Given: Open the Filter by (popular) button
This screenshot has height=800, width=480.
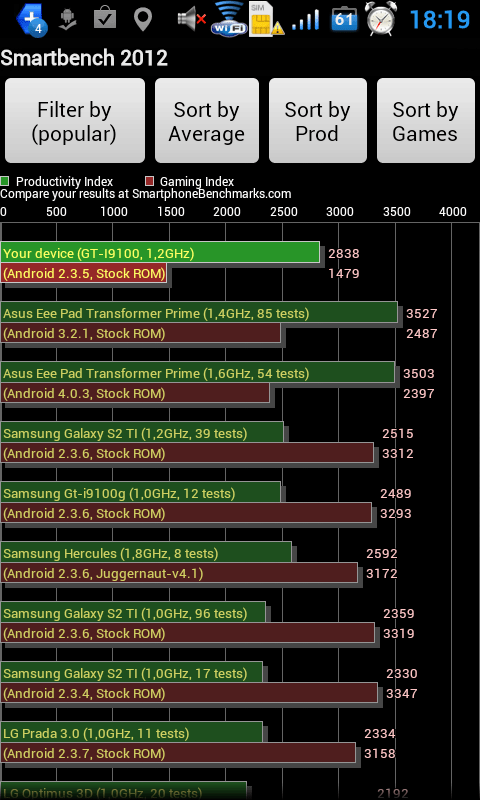Looking at the screenshot, I should pyautogui.click(x=75, y=121).
